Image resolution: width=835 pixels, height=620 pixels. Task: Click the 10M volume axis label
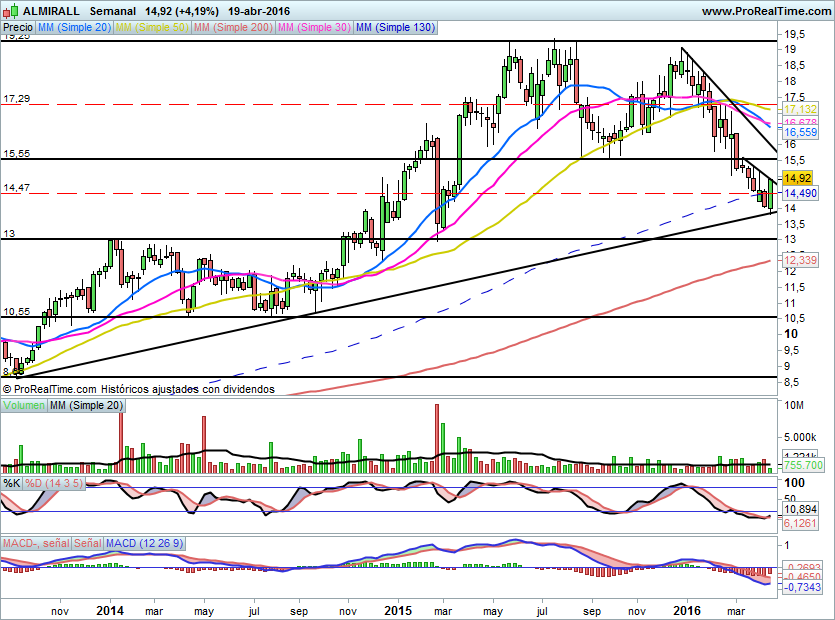tap(794, 405)
